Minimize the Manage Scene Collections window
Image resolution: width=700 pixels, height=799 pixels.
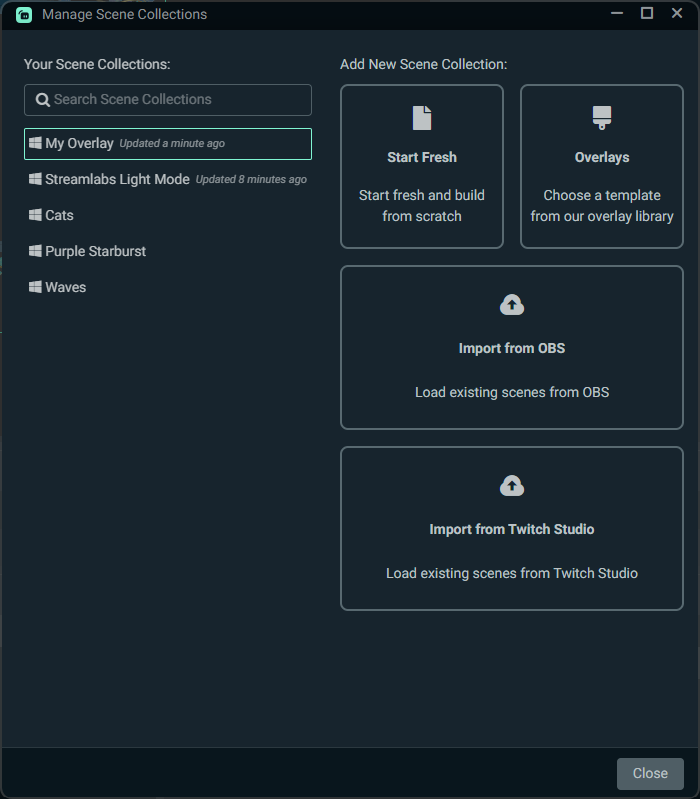pos(617,14)
